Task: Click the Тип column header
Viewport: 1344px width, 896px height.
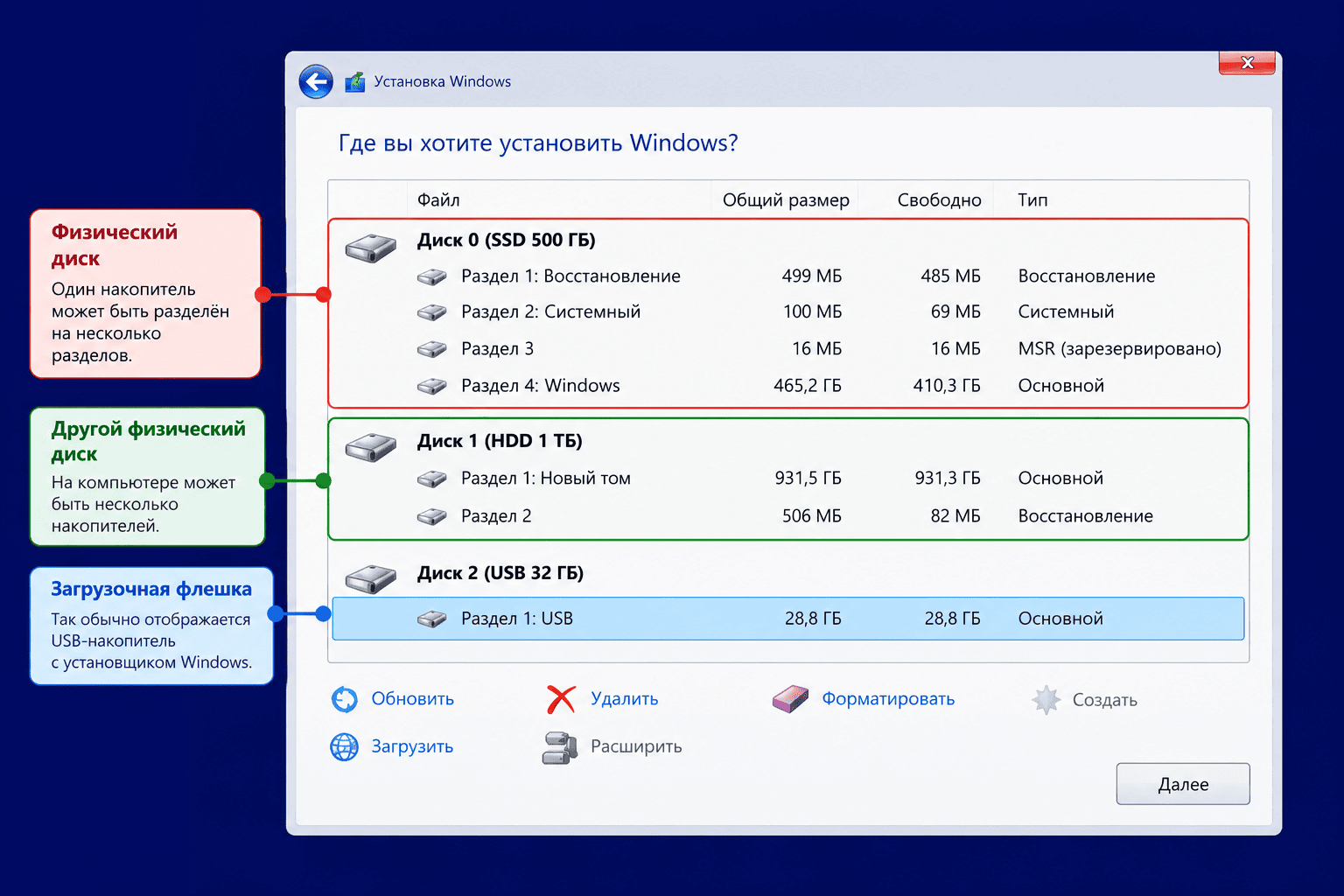Action: click(1032, 200)
